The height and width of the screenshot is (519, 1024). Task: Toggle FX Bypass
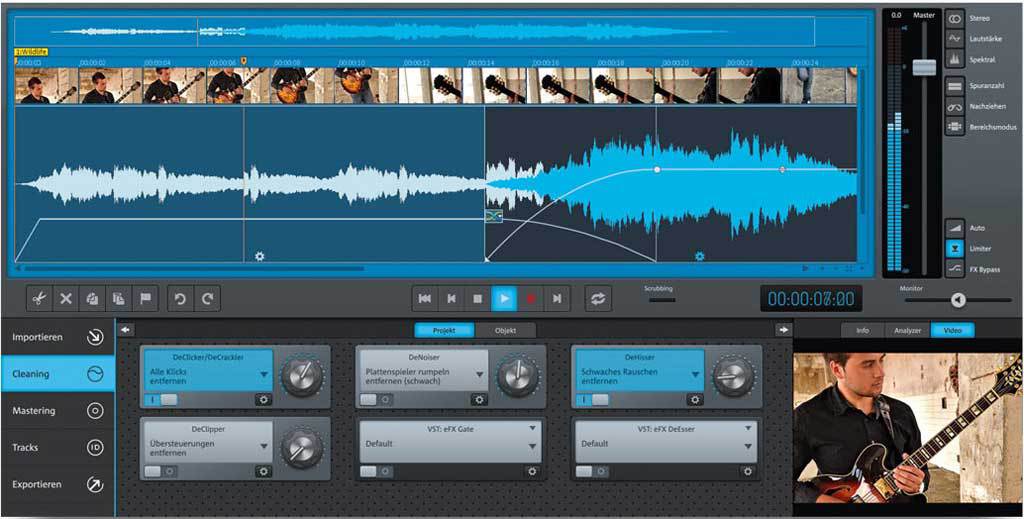point(955,269)
